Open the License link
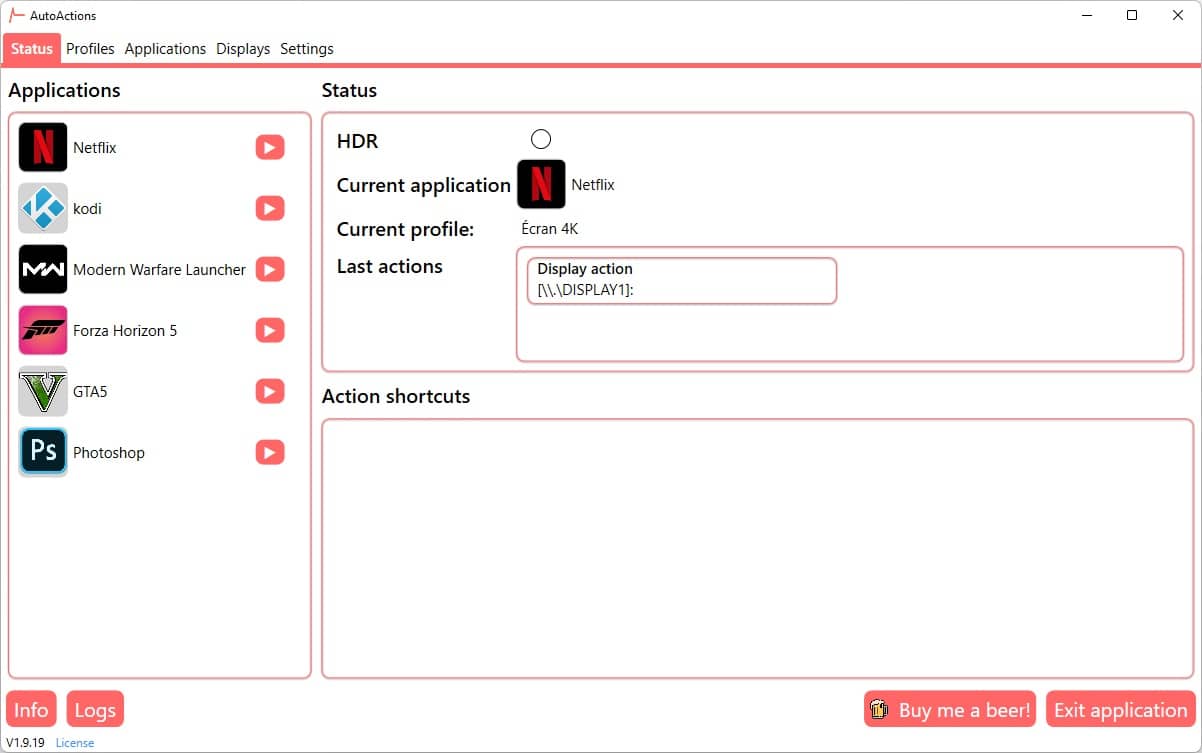 pyautogui.click(x=75, y=743)
